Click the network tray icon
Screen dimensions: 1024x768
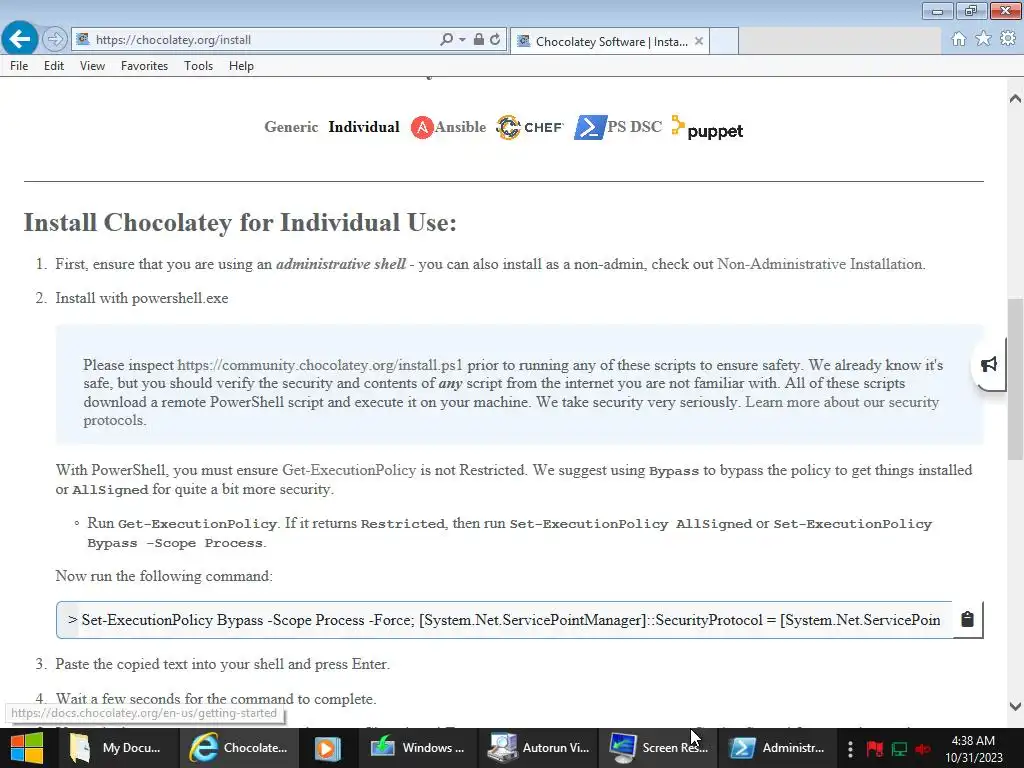pyautogui.click(x=899, y=749)
